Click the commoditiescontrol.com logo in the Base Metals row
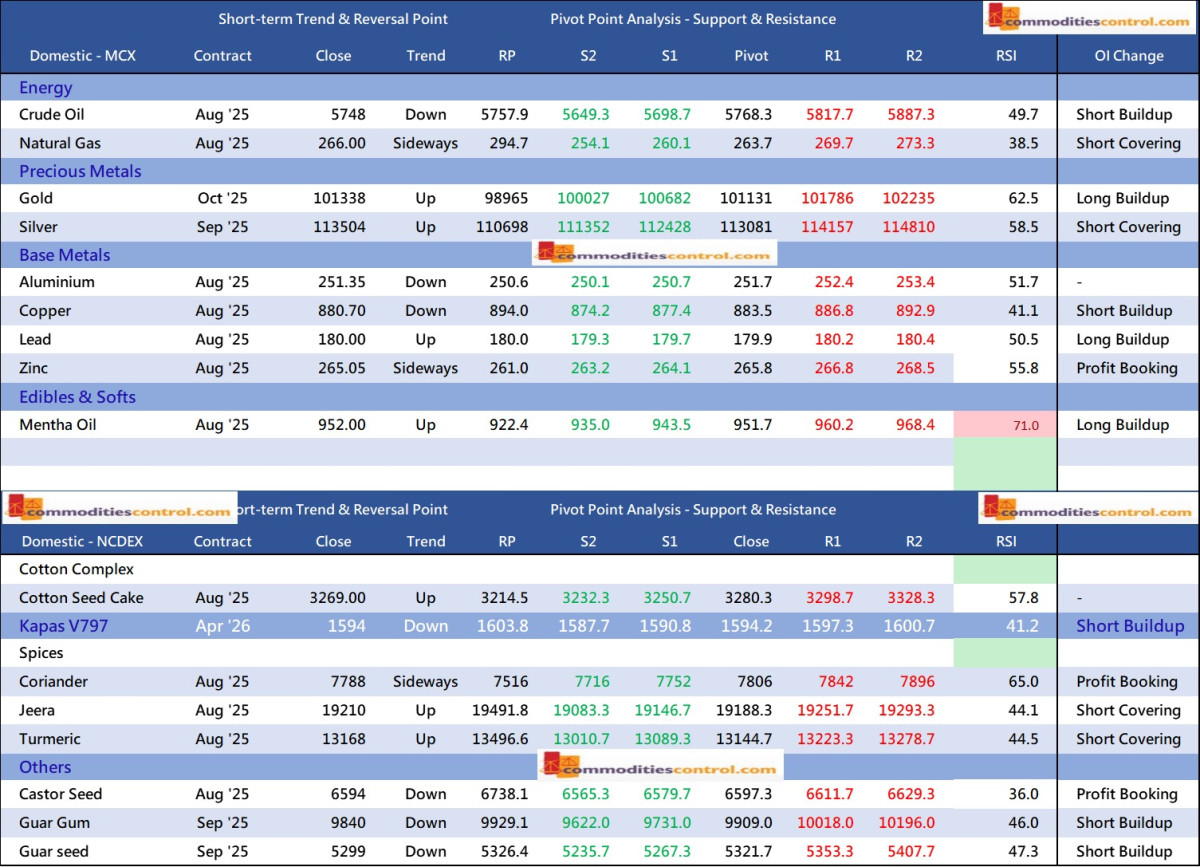Viewport: 1200px width, 867px height. [654, 255]
